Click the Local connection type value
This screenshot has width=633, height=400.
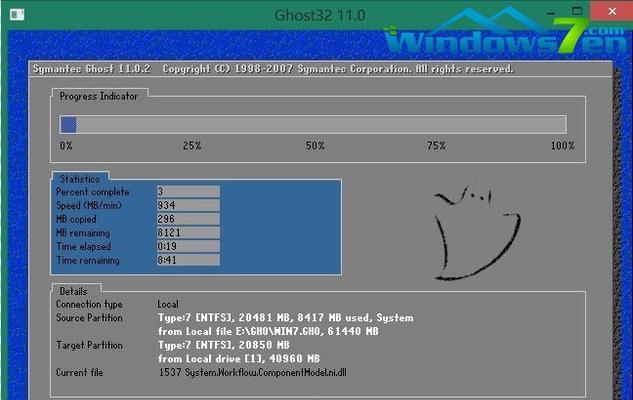[168, 304]
